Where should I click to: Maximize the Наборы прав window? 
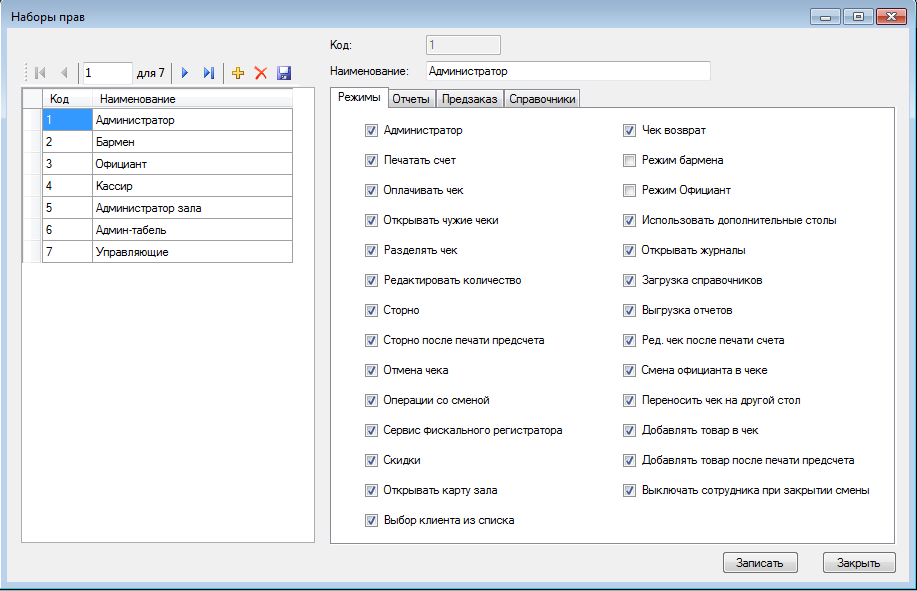(858, 16)
